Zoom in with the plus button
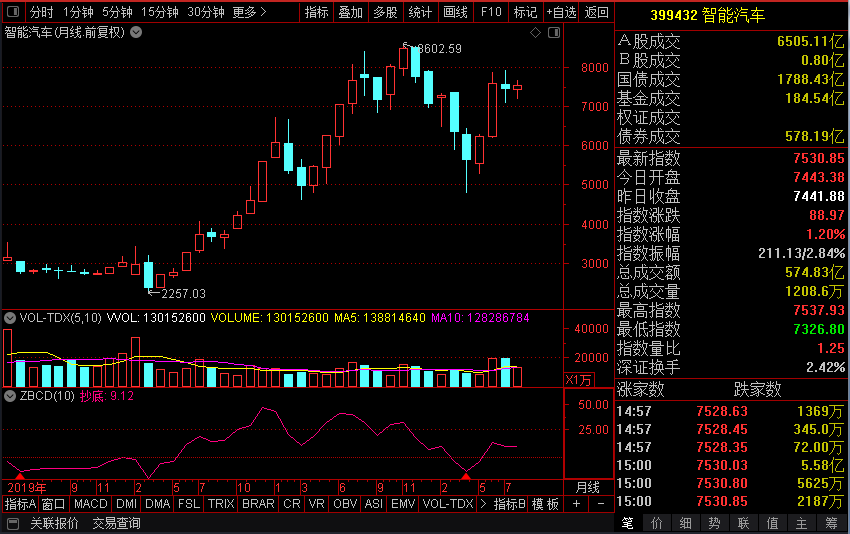 [x=577, y=504]
